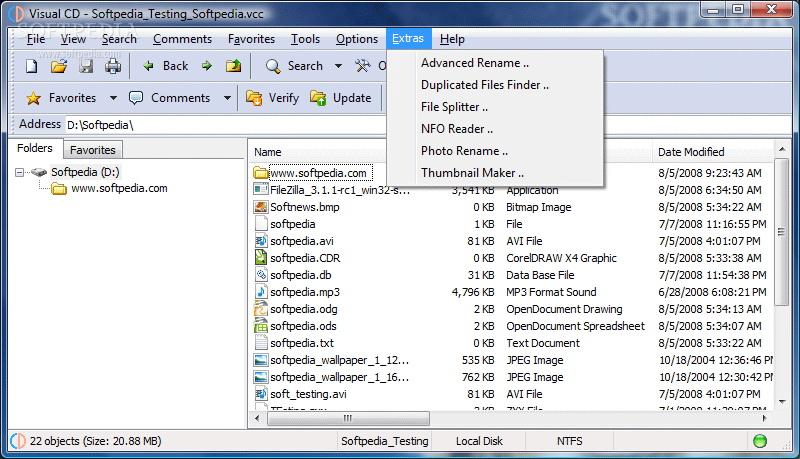Select www.softpedia.com folder in tree

tap(119, 189)
